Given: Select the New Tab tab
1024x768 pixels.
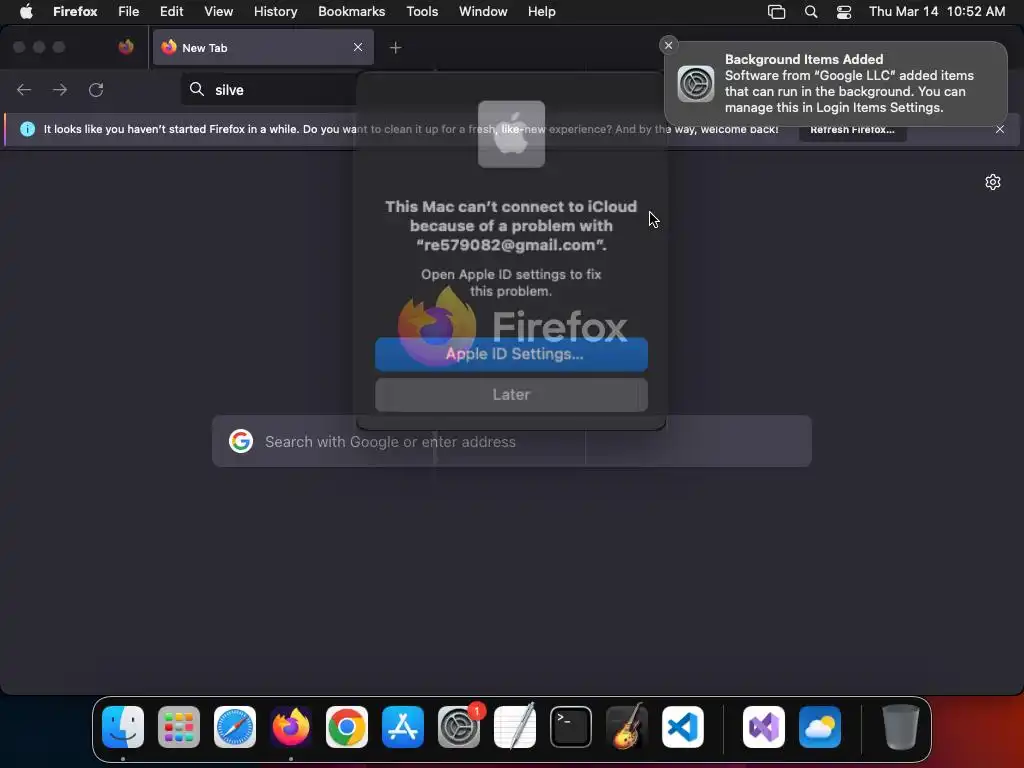Looking at the screenshot, I should coord(263,48).
